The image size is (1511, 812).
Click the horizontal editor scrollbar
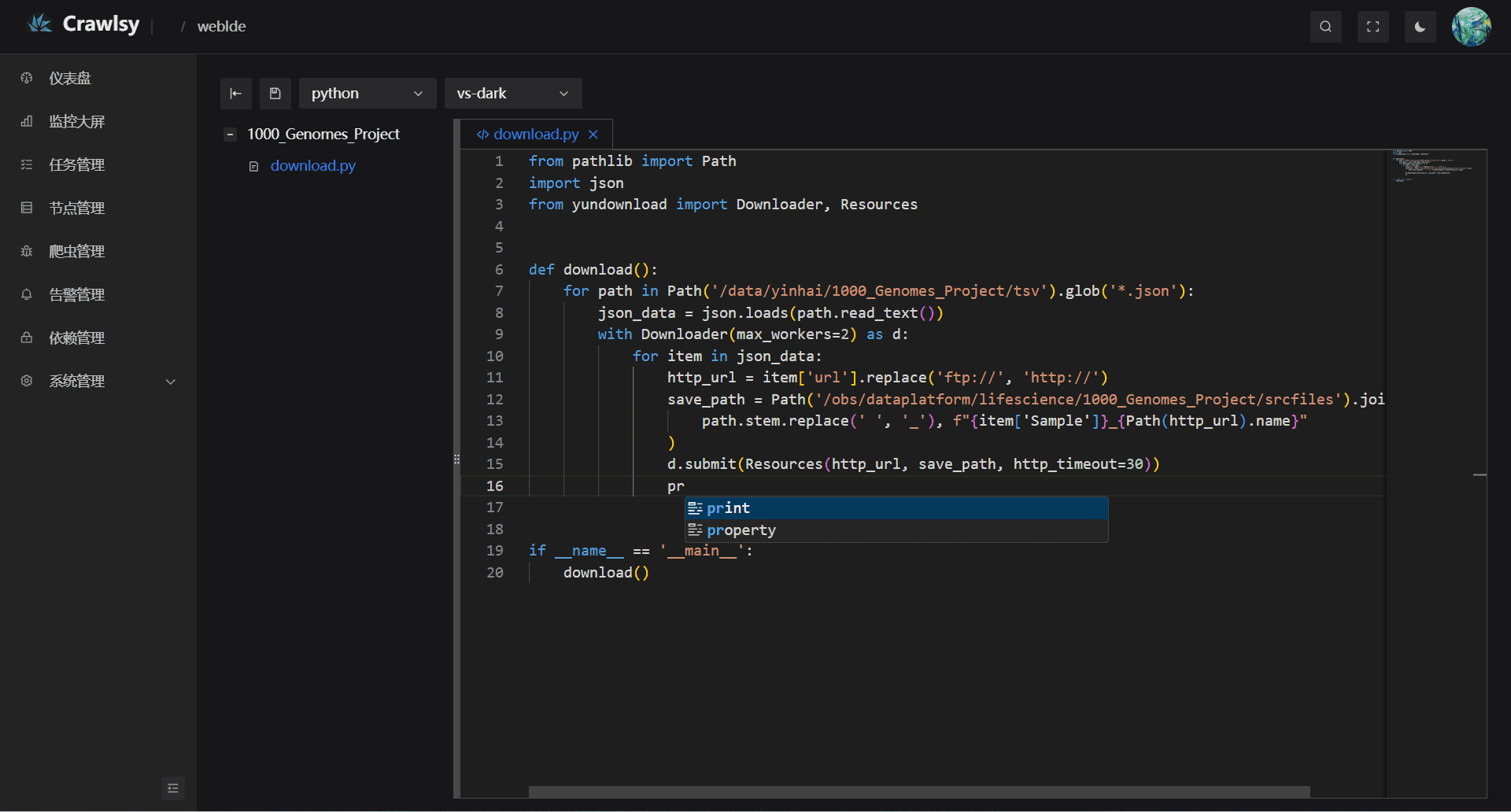[x=918, y=792]
